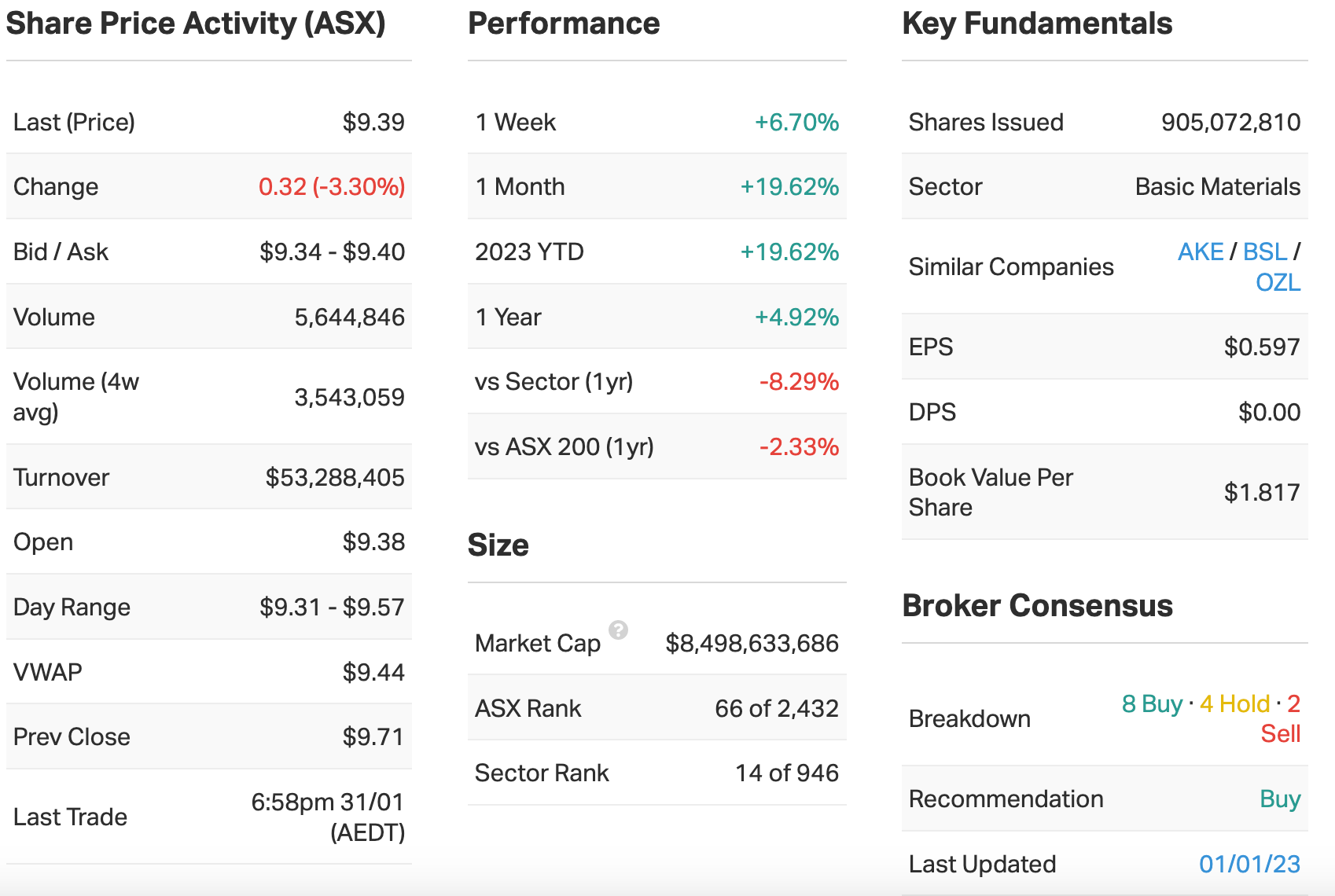The width and height of the screenshot is (1335, 896).
Task: Click the 01/01/23 last updated date link
Action: (x=1249, y=864)
